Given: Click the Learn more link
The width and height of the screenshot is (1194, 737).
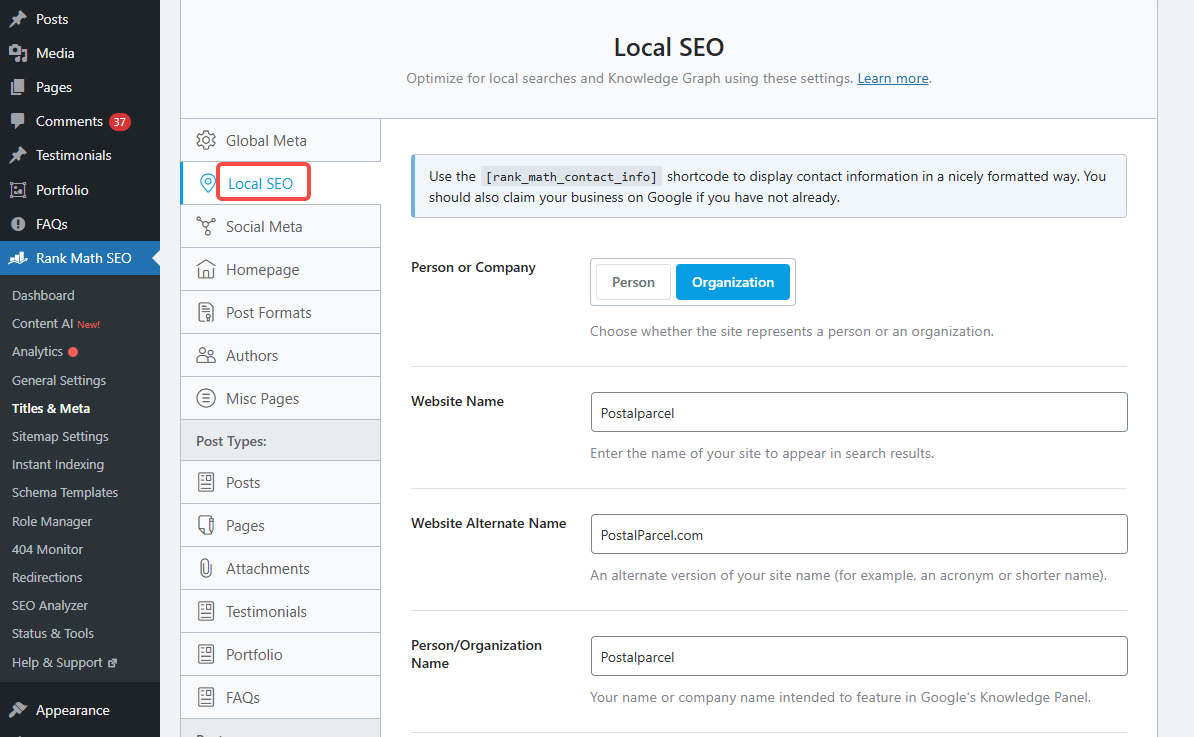Looking at the screenshot, I should tap(891, 78).
